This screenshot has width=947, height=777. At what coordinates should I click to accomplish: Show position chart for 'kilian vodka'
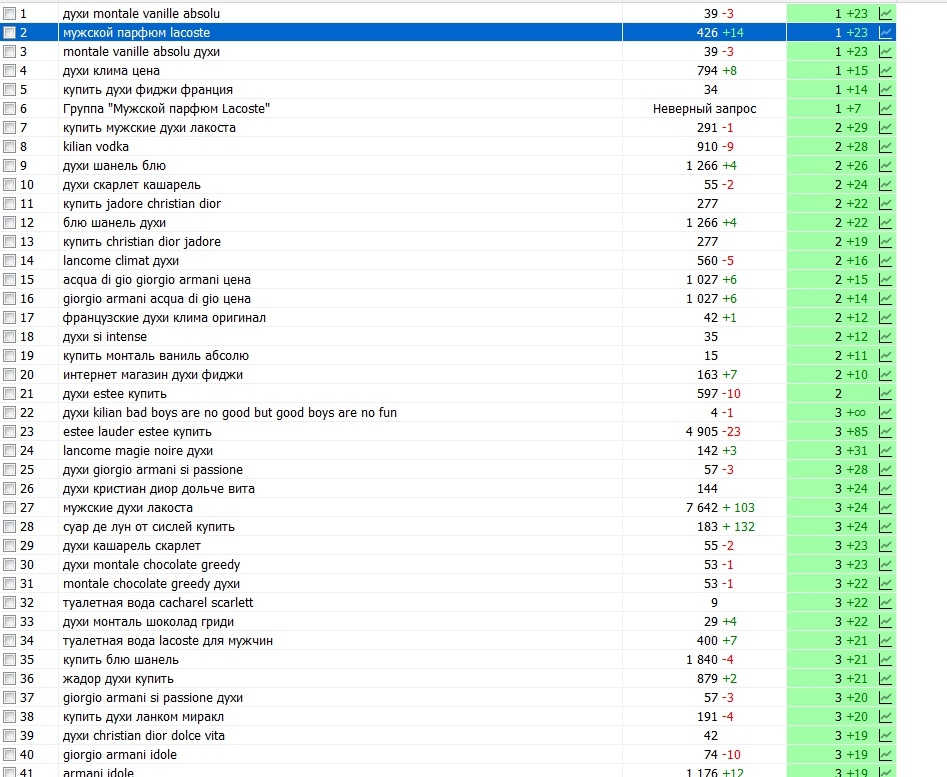pos(885,147)
